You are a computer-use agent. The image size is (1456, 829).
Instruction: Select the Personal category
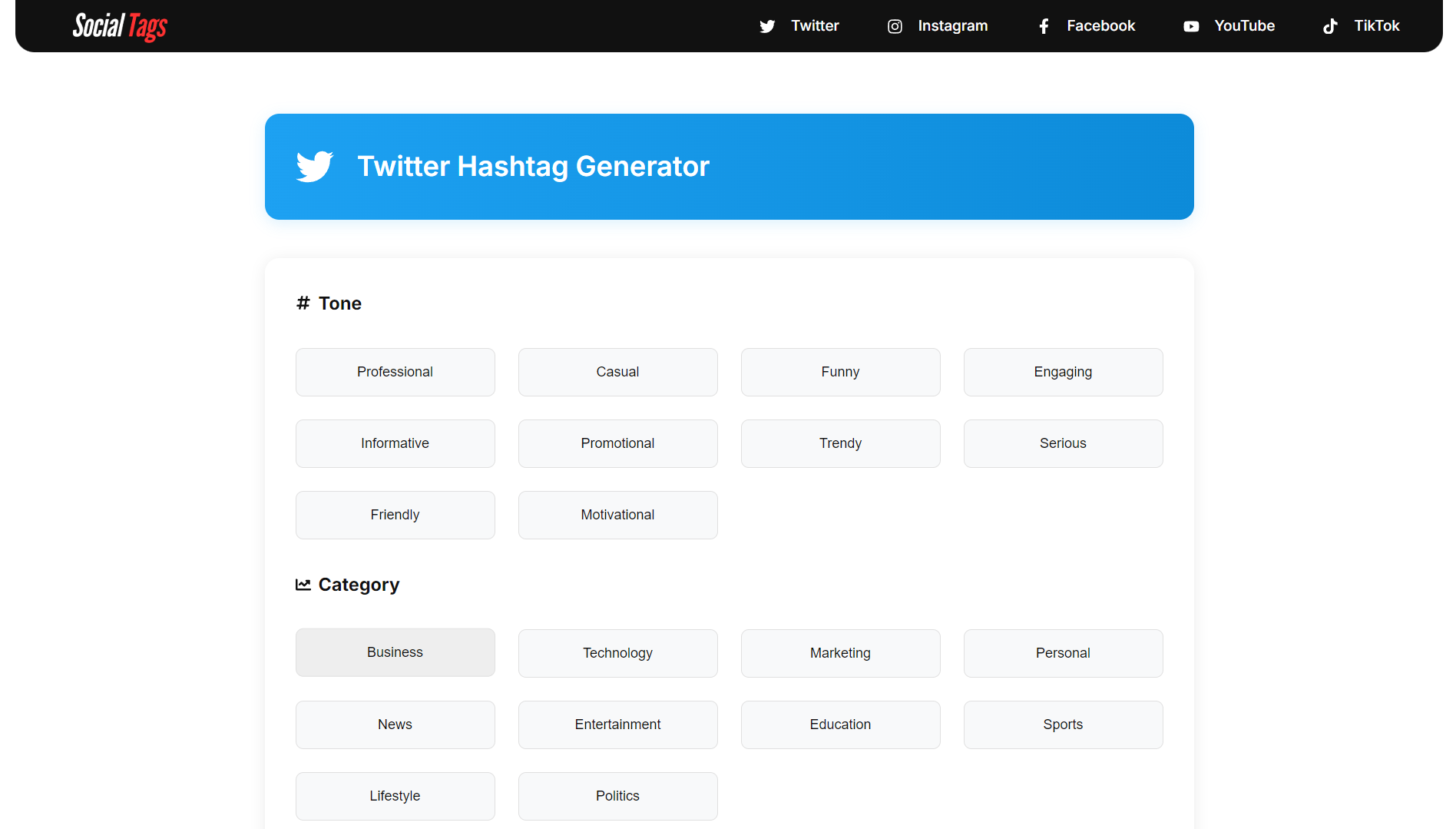[x=1064, y=654]
